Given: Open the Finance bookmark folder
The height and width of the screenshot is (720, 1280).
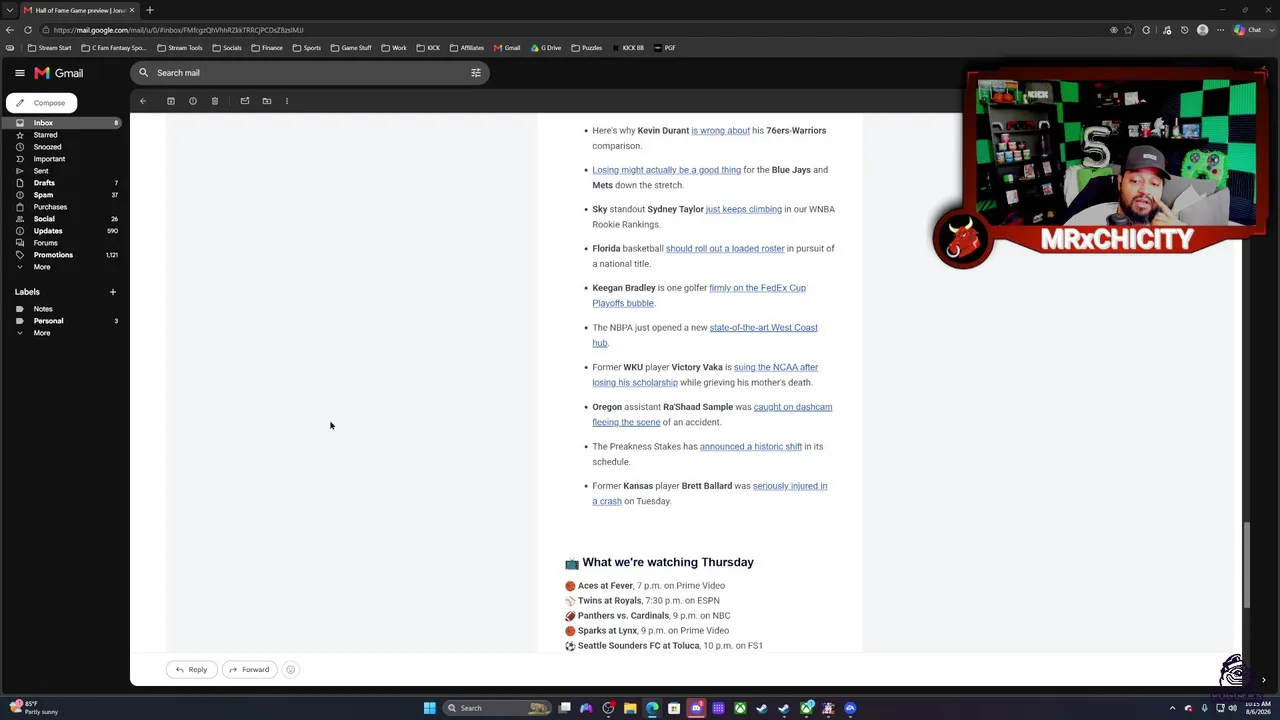Looking at the screenshot, I should (x=266, y=48).
